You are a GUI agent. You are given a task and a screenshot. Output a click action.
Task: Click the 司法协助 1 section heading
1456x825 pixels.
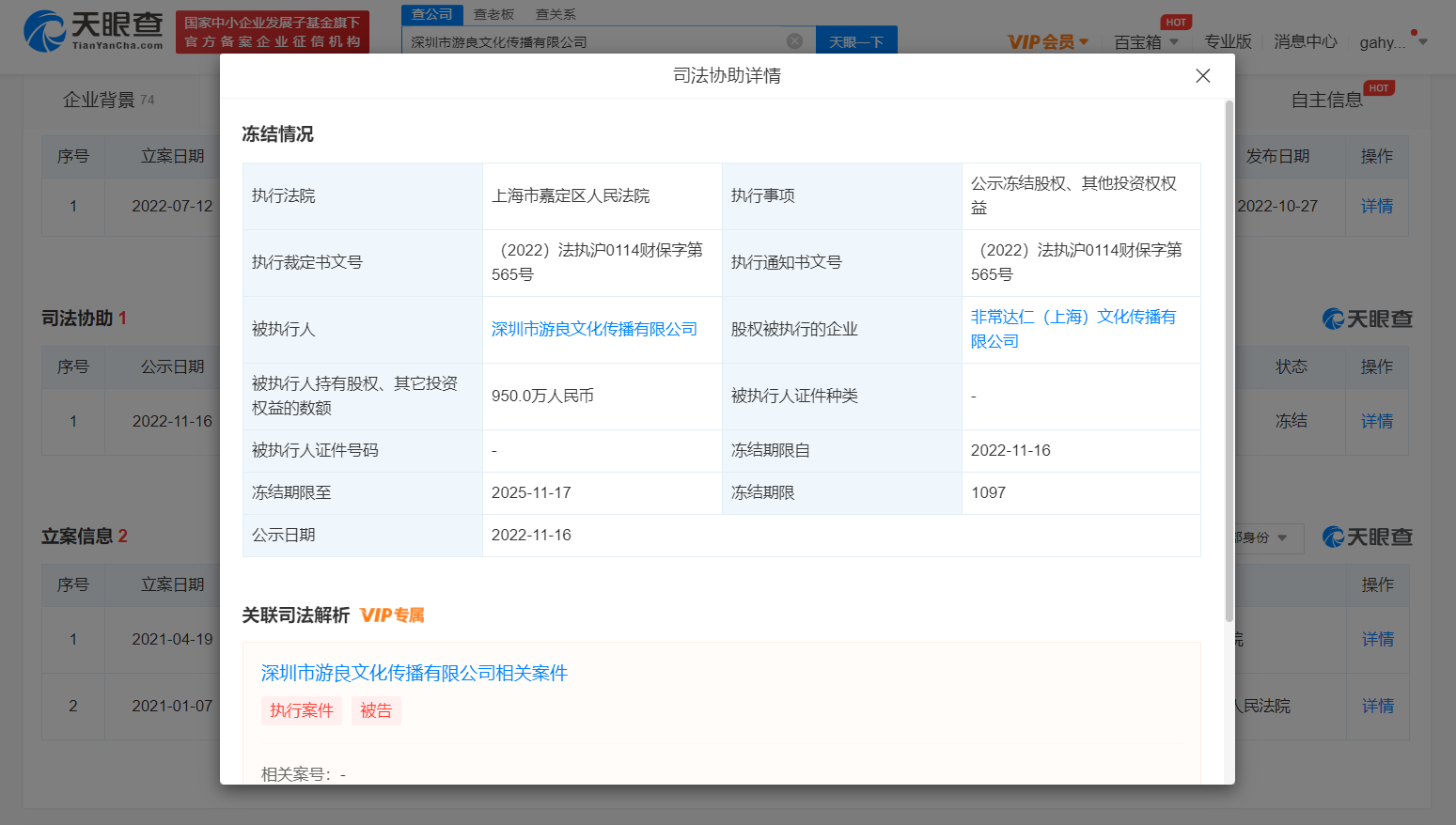click(85, 319)
